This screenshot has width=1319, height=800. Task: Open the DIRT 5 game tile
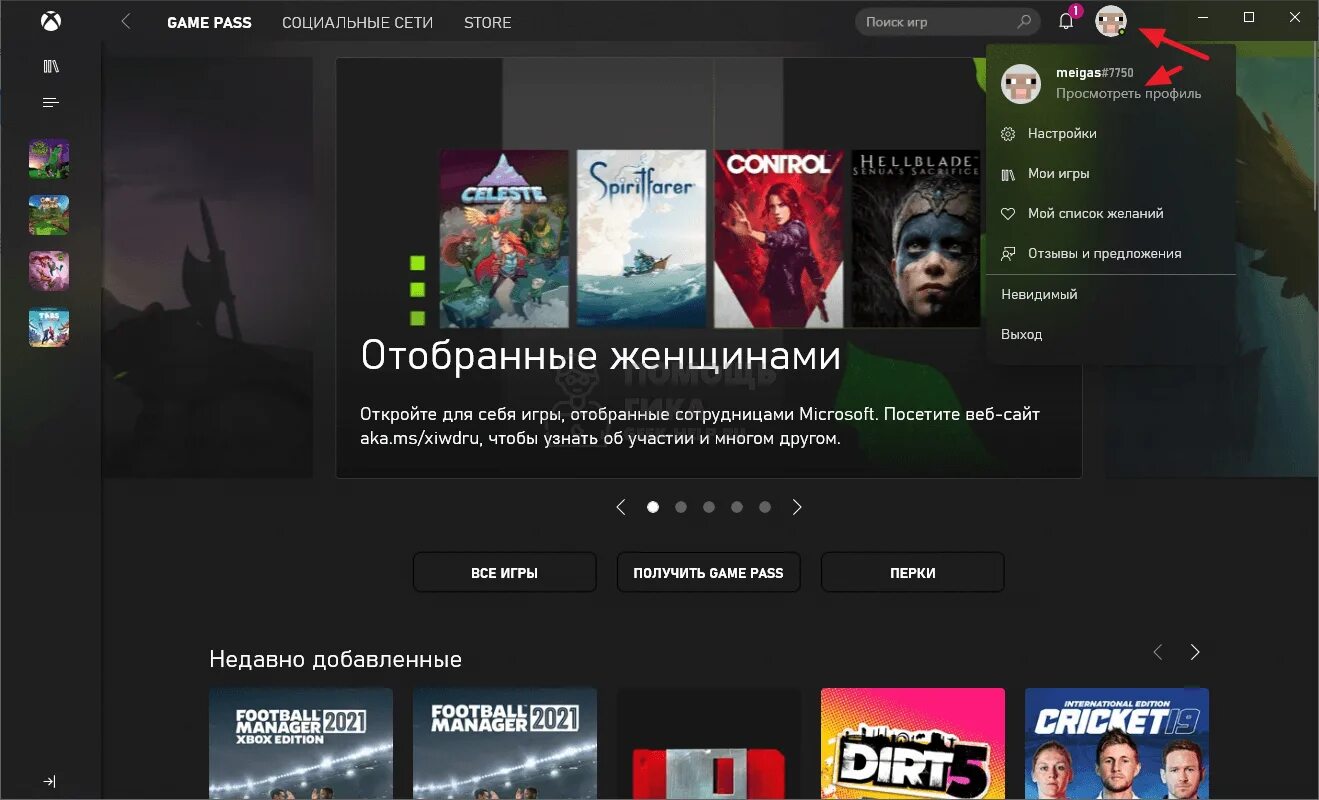[913, 743]
